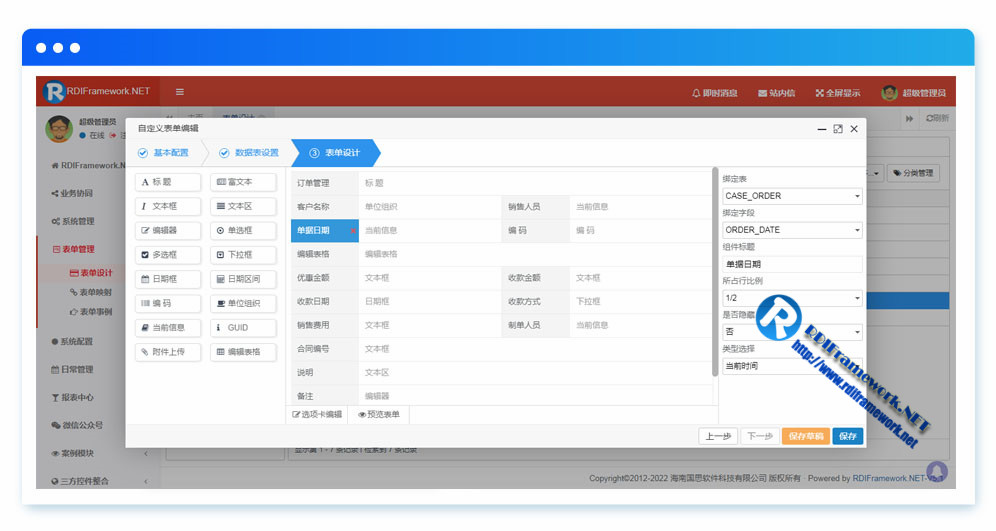Delete the selected 单据日期 field

pyautogui.click(x=353, y=231)
